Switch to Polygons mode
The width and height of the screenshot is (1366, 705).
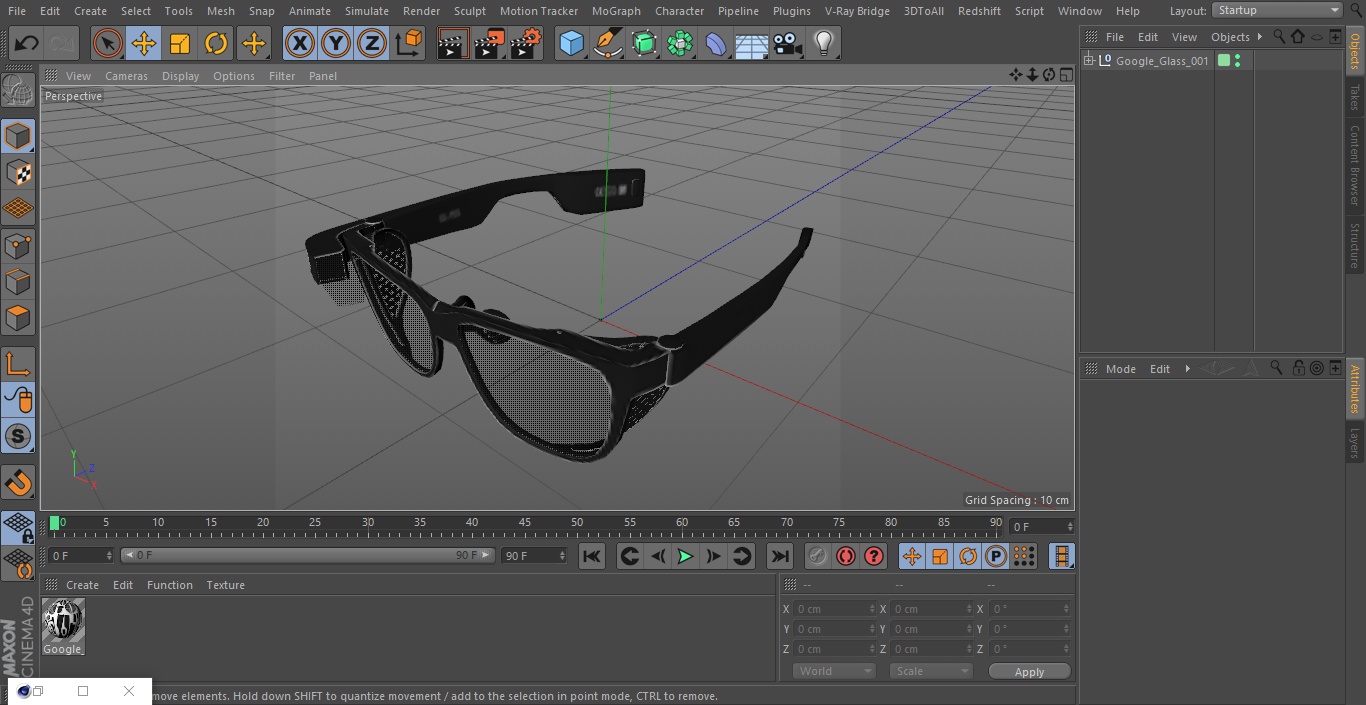(x=18, y=318)
